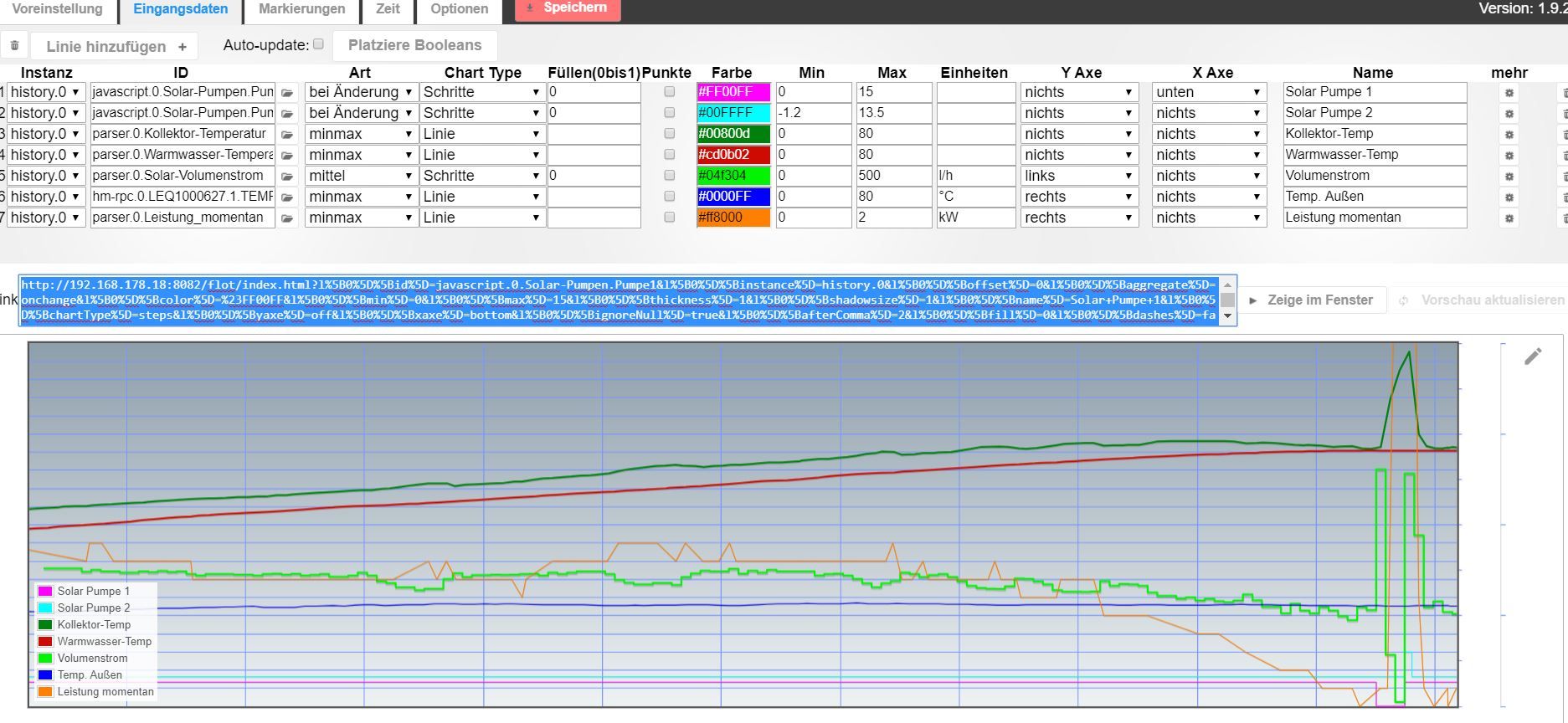Image resolution: width=1568 pixels, height=723 pixels.
Task: Open Y Axe dropdown for Volumenstrom row
Action: pyautogui.click(x=1079, y=176)
